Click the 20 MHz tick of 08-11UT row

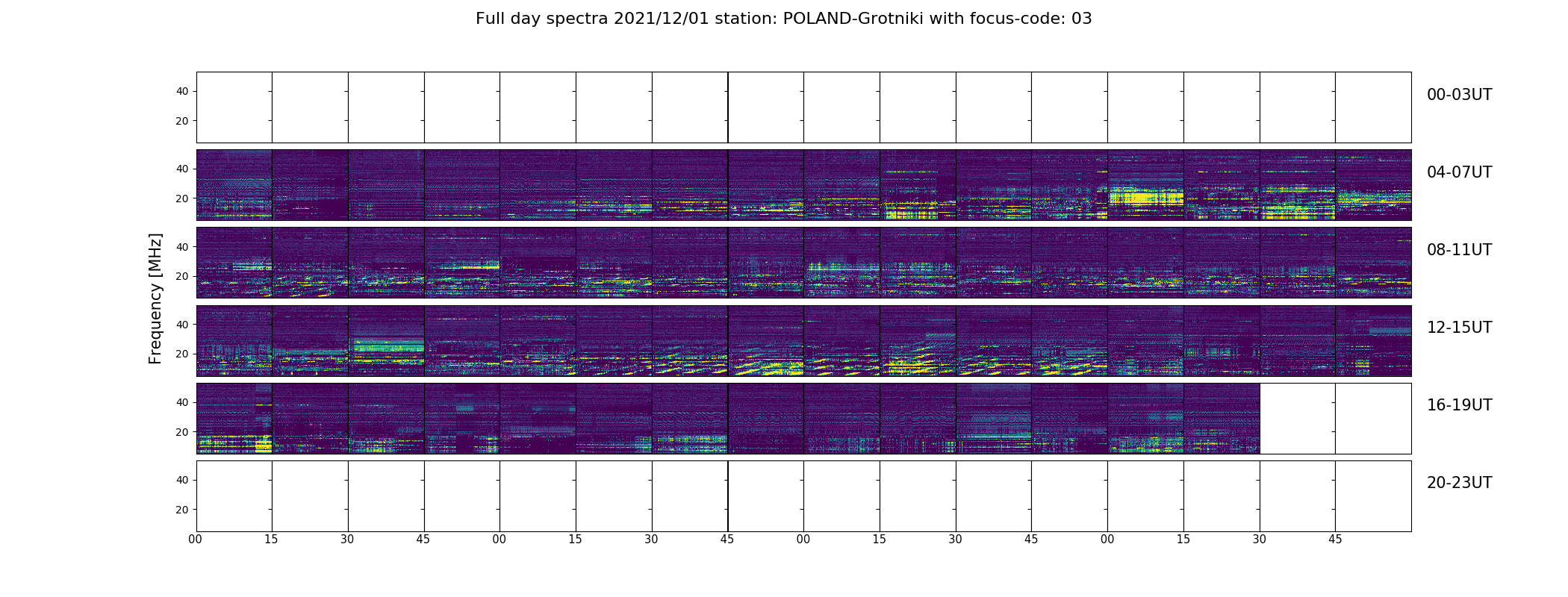pyautogui.click(x=182, y=276)
